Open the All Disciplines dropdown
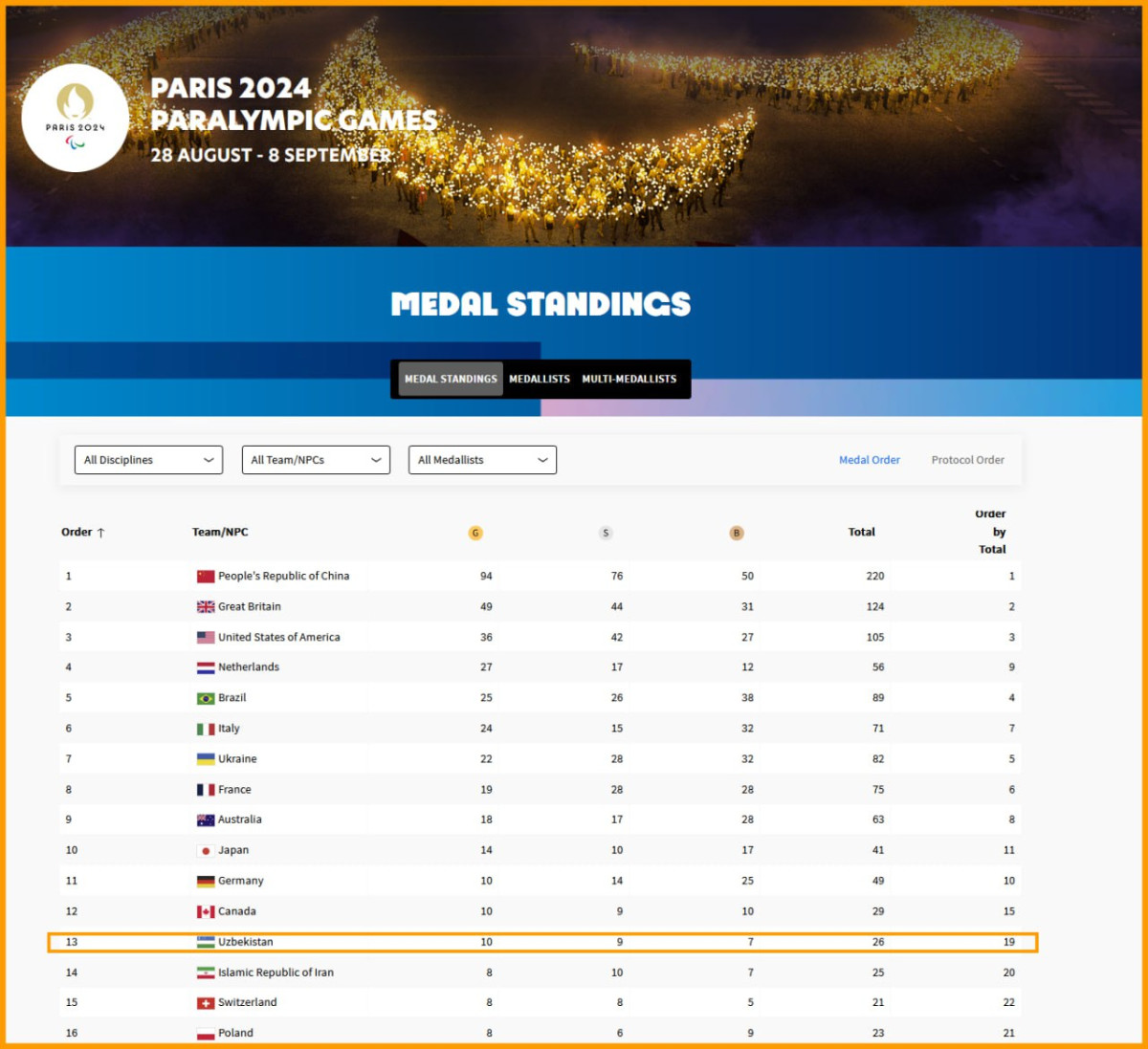The height and width of the screenshot is (1049, 1148). click(x=148, y=460)
